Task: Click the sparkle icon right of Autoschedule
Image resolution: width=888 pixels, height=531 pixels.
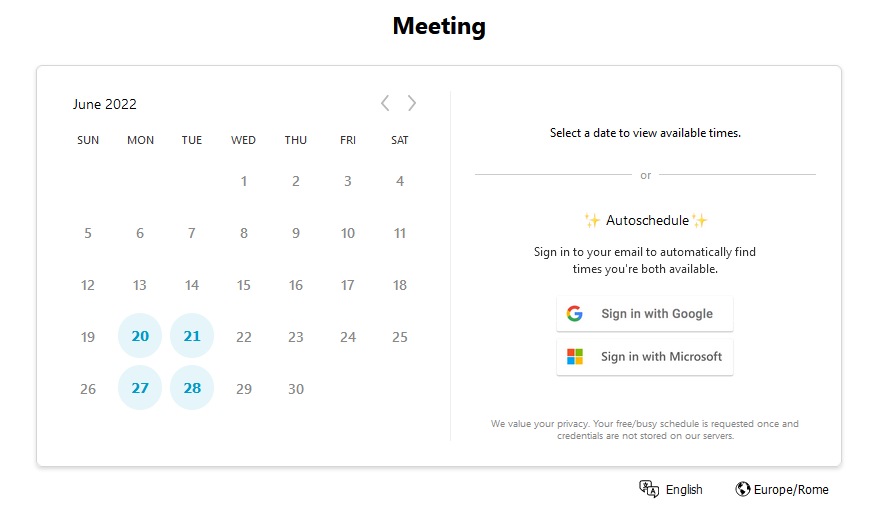Action: coord(700,220)
